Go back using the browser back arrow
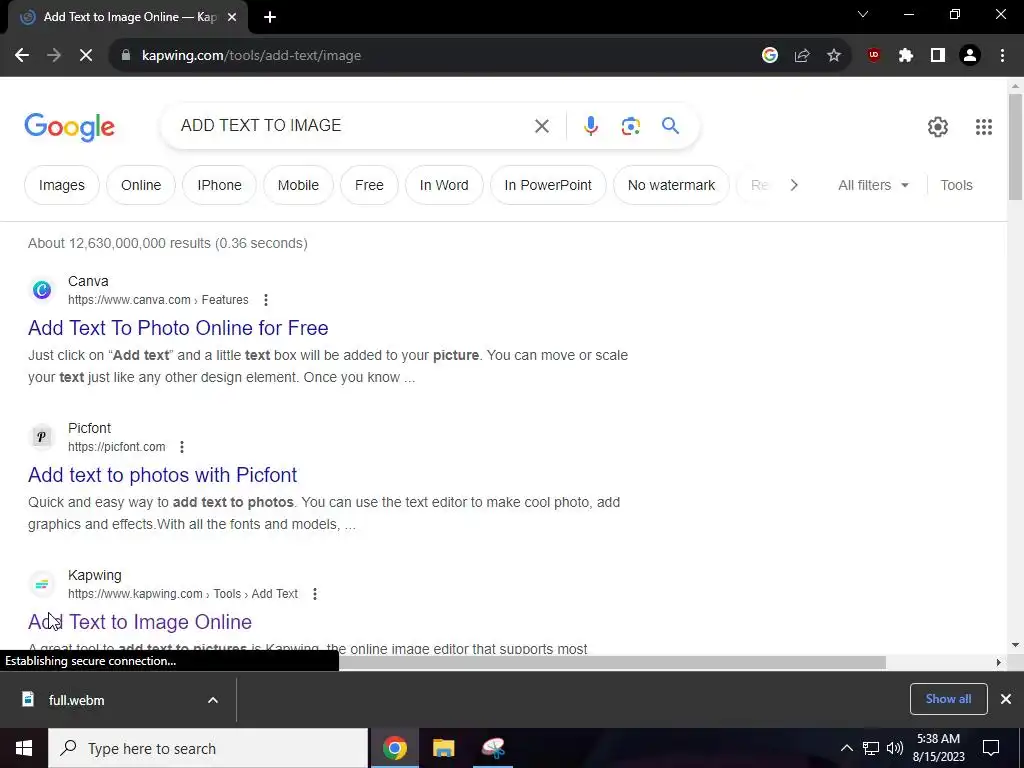Image resolution: width=1024 pixels, height=768 pixels. pyautogui.click(x=22, y=56)
